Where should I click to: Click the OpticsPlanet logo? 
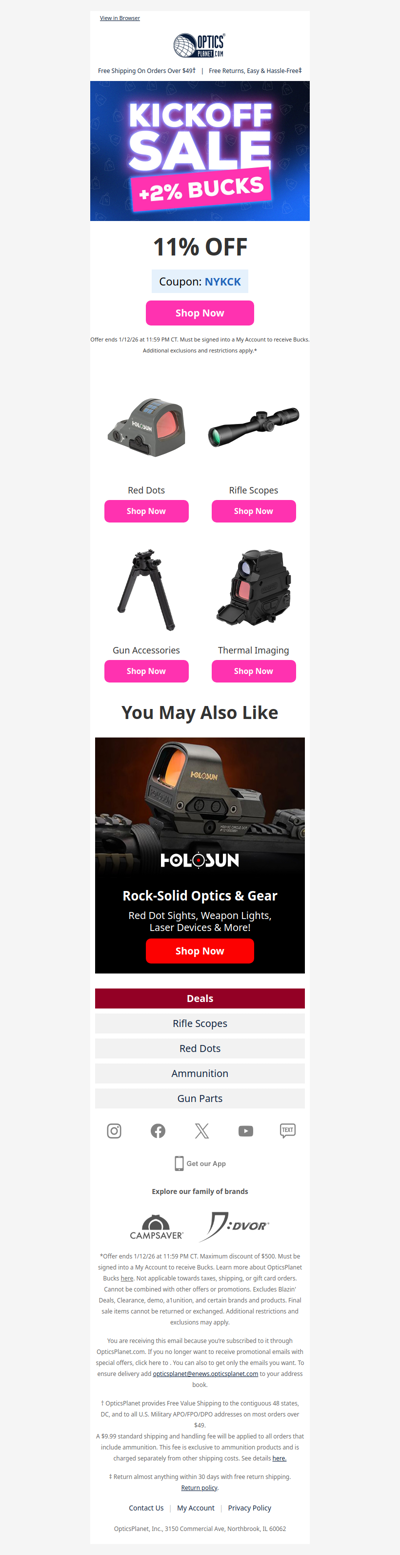coord(200,45)
